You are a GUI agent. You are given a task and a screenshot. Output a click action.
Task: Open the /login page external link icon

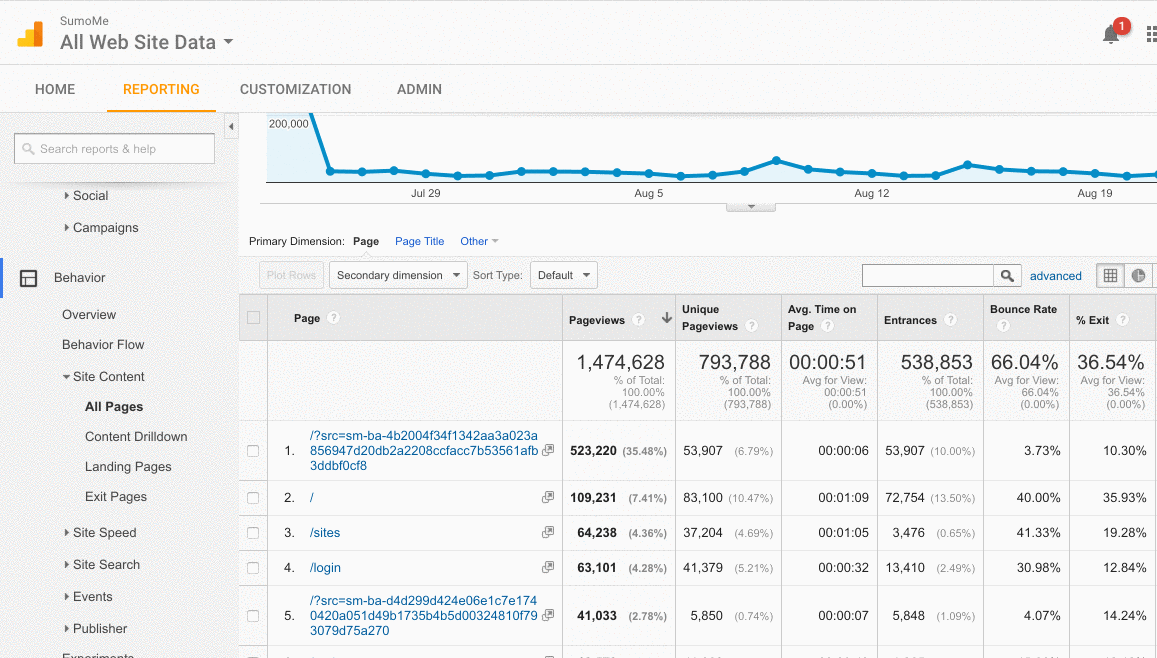(548, 567)
